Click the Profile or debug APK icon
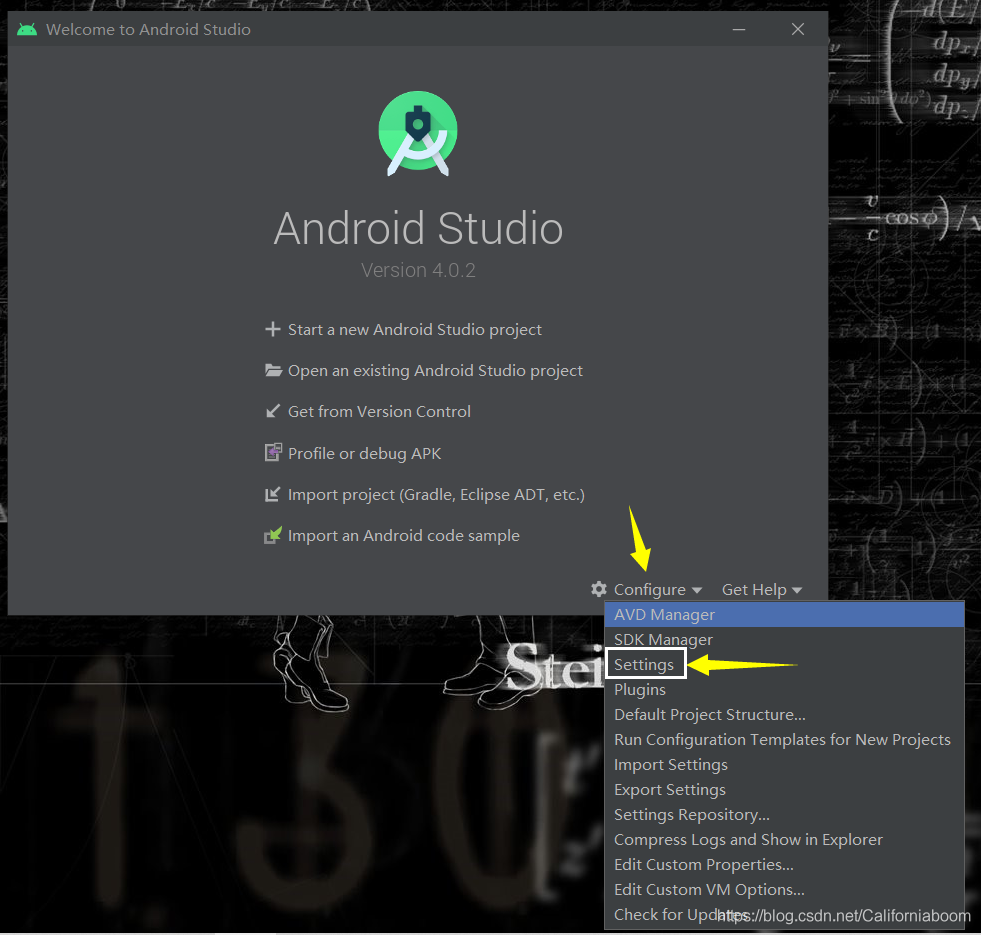Viewport: 981px width, 935px height. tap(273, 452)
